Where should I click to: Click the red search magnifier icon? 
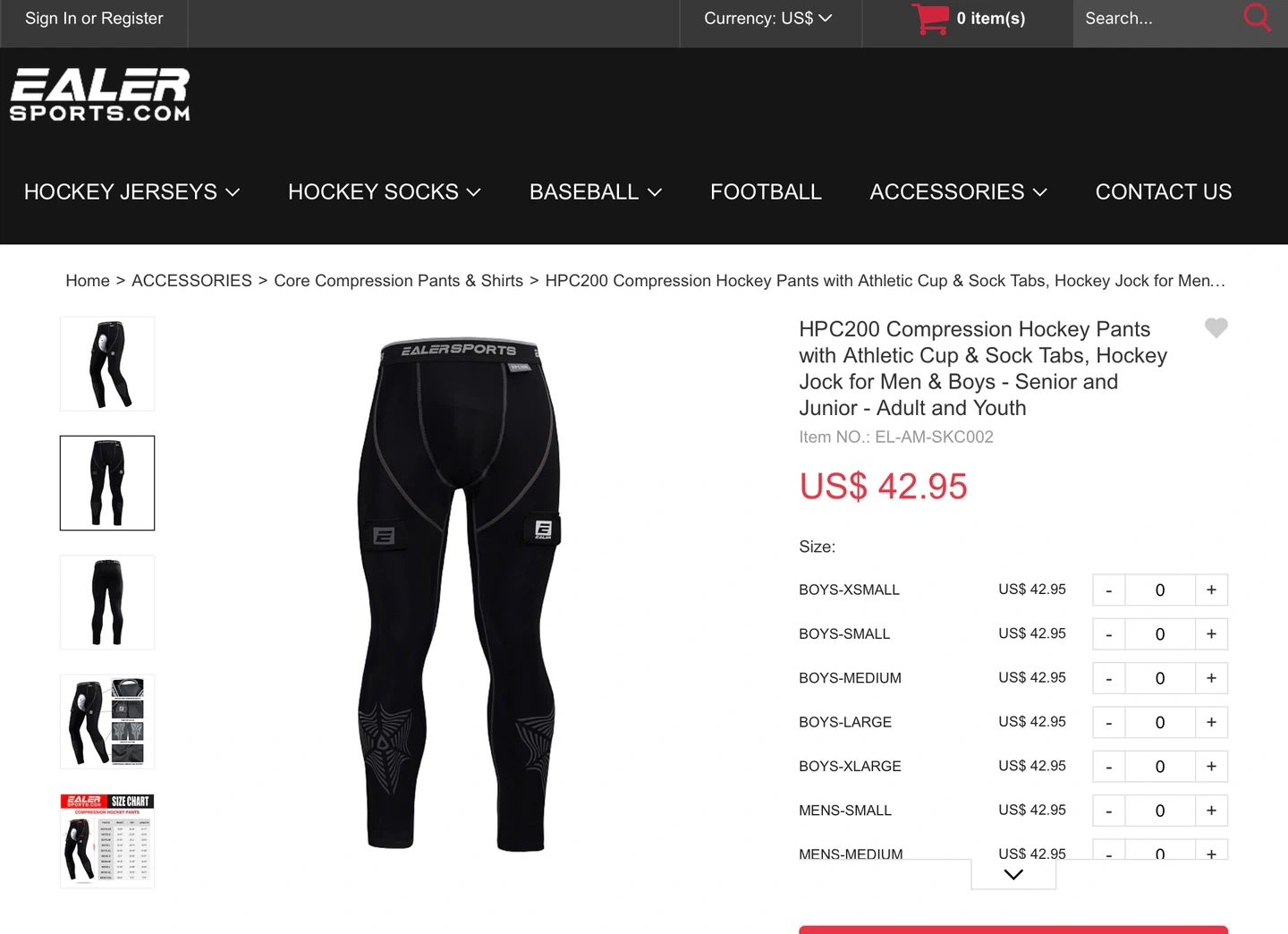click(1257, 17)
